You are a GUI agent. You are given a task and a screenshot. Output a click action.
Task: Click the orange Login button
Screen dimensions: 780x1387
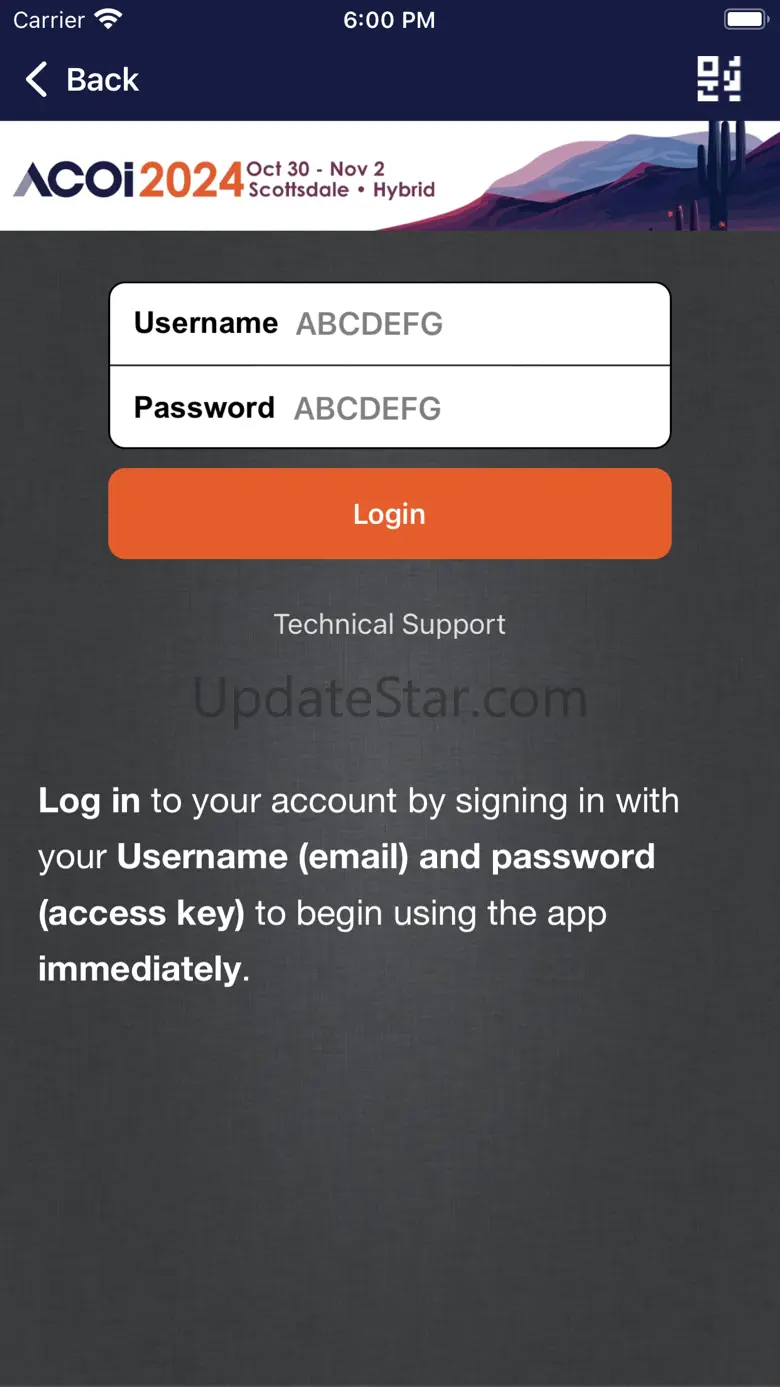pyautogui.click(x=390, y=513)
